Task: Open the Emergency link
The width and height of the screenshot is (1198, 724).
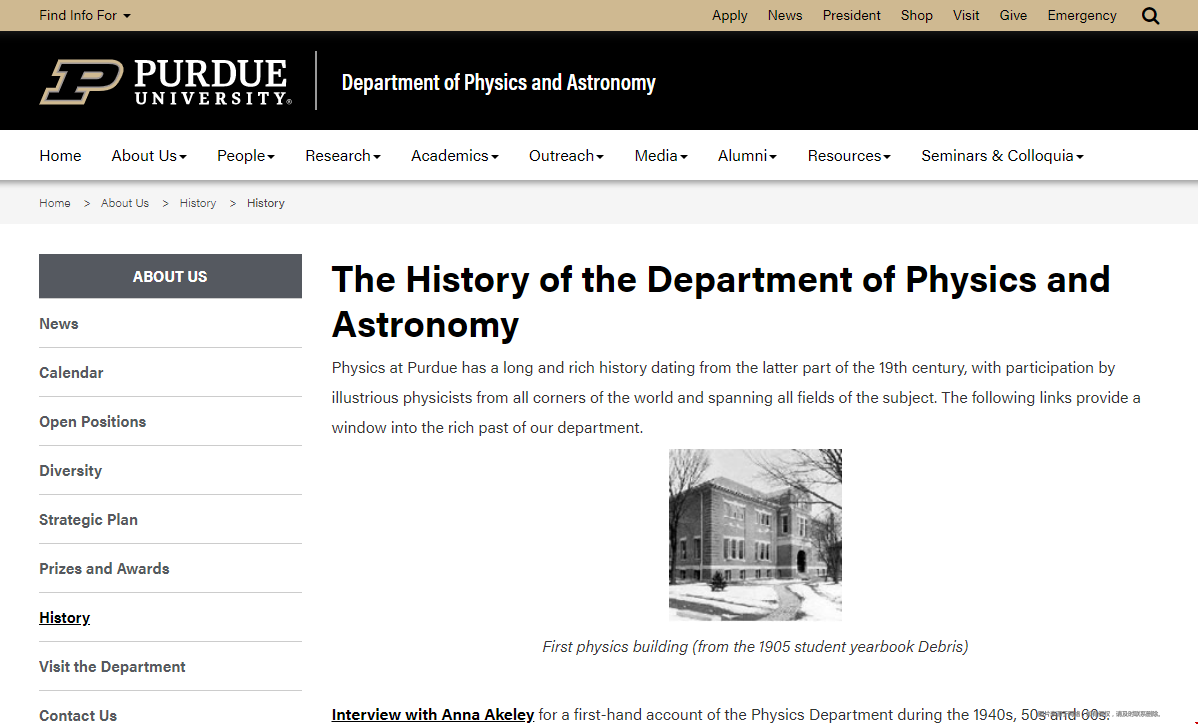Action: pyautogui.click(x=1082, y=15)
